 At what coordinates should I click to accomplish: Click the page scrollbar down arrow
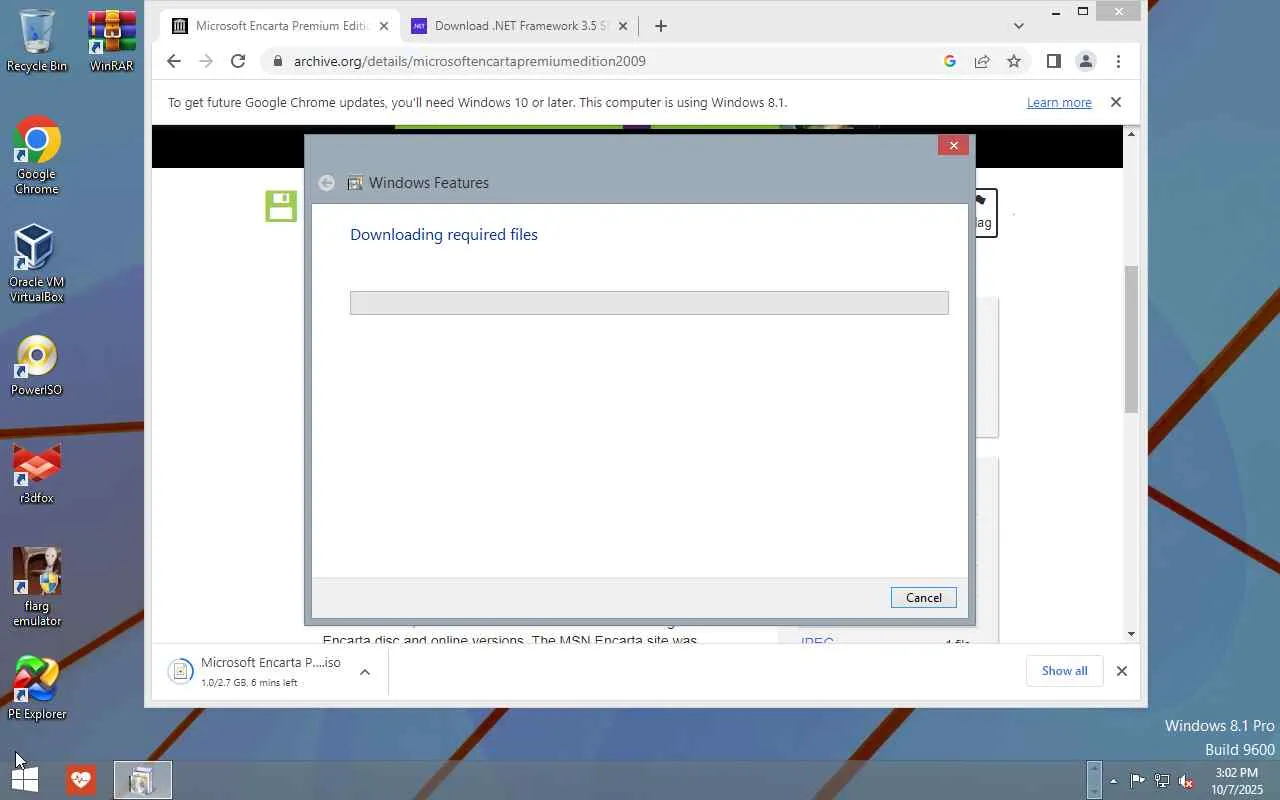point(1131,634)
